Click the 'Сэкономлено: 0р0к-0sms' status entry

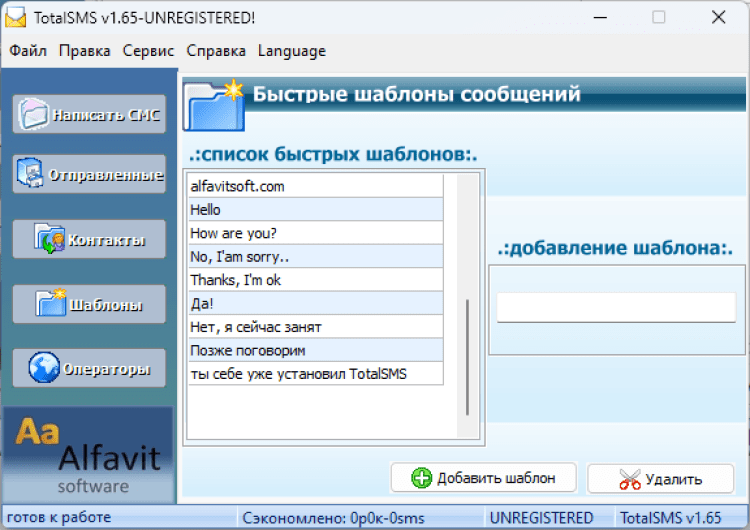coord(333,518)
